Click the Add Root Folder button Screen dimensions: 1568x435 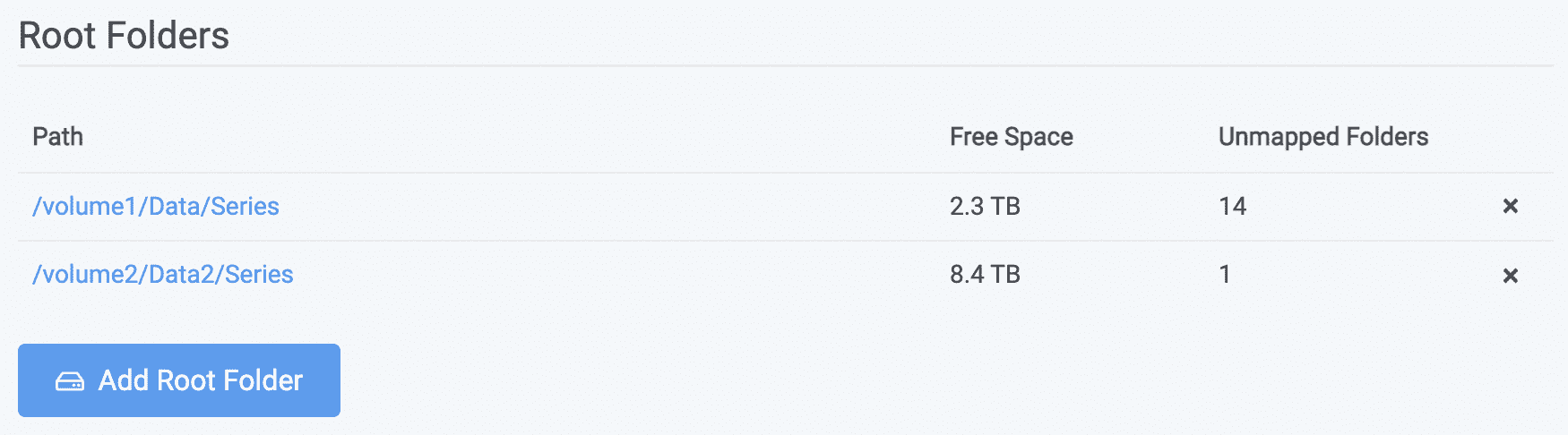[x=179, y=380]
